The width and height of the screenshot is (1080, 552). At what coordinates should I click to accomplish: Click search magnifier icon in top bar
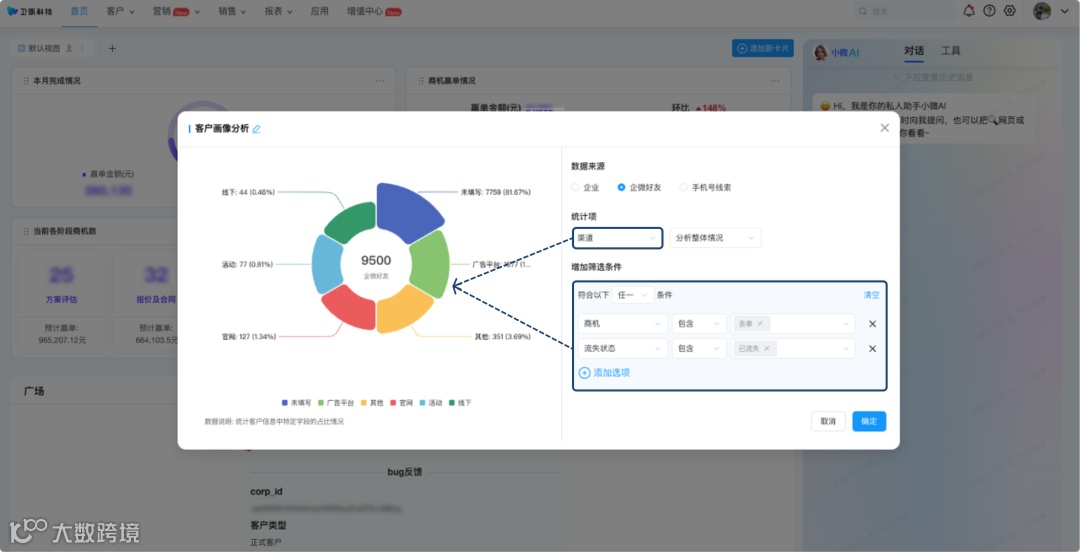(864, 12)
